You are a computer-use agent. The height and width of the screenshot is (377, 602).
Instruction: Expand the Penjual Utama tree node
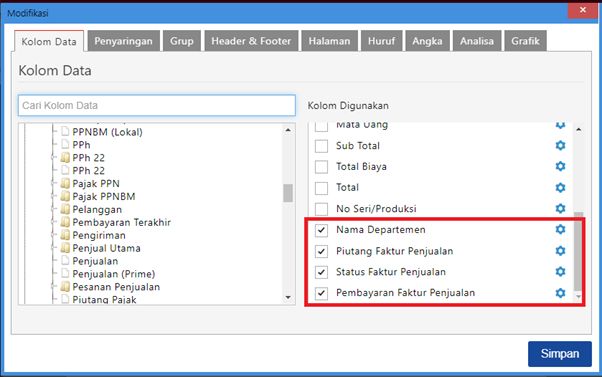tap(53, 248)
